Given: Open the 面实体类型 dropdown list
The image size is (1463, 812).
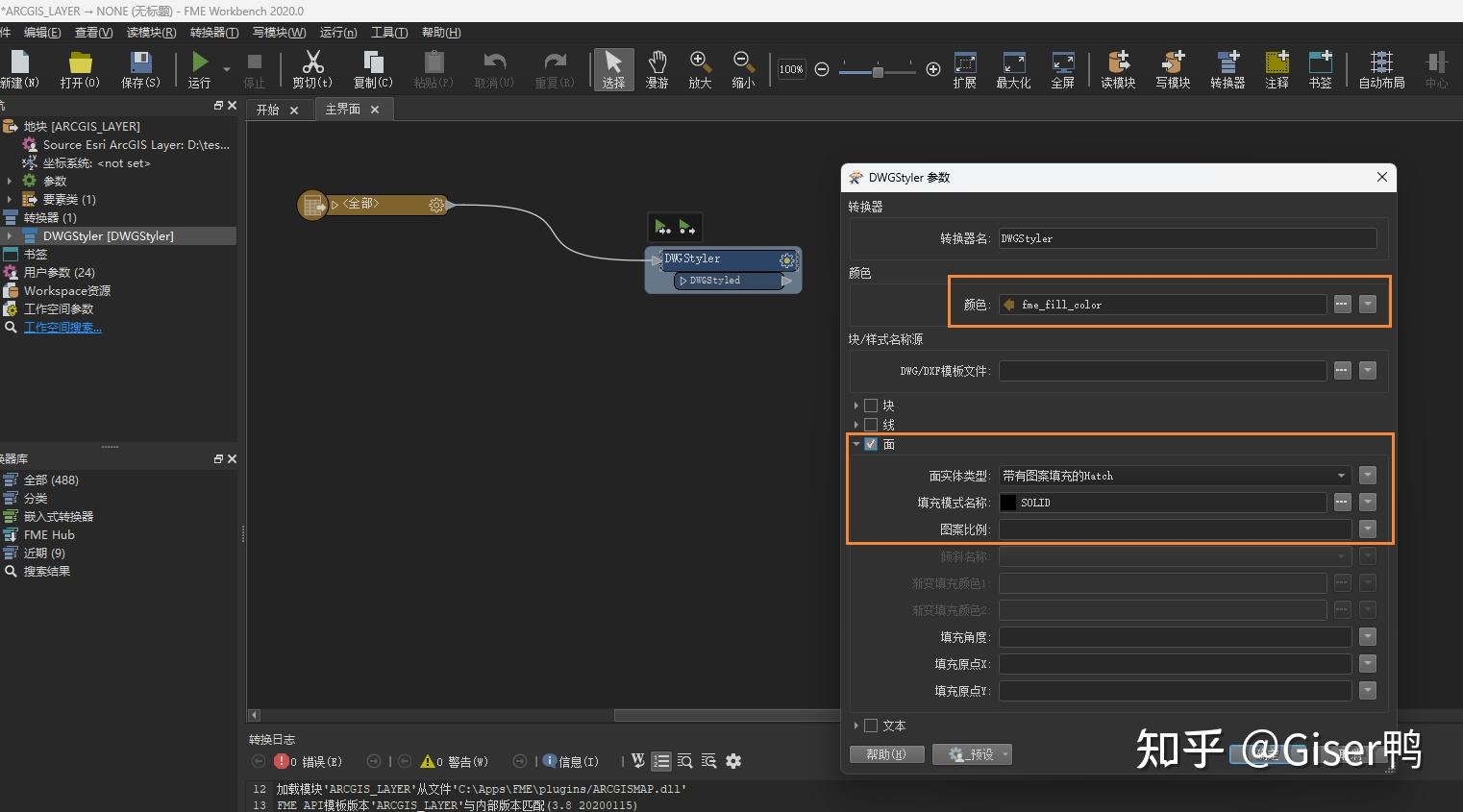Looking at the screenshot, I should [1341, 476].
